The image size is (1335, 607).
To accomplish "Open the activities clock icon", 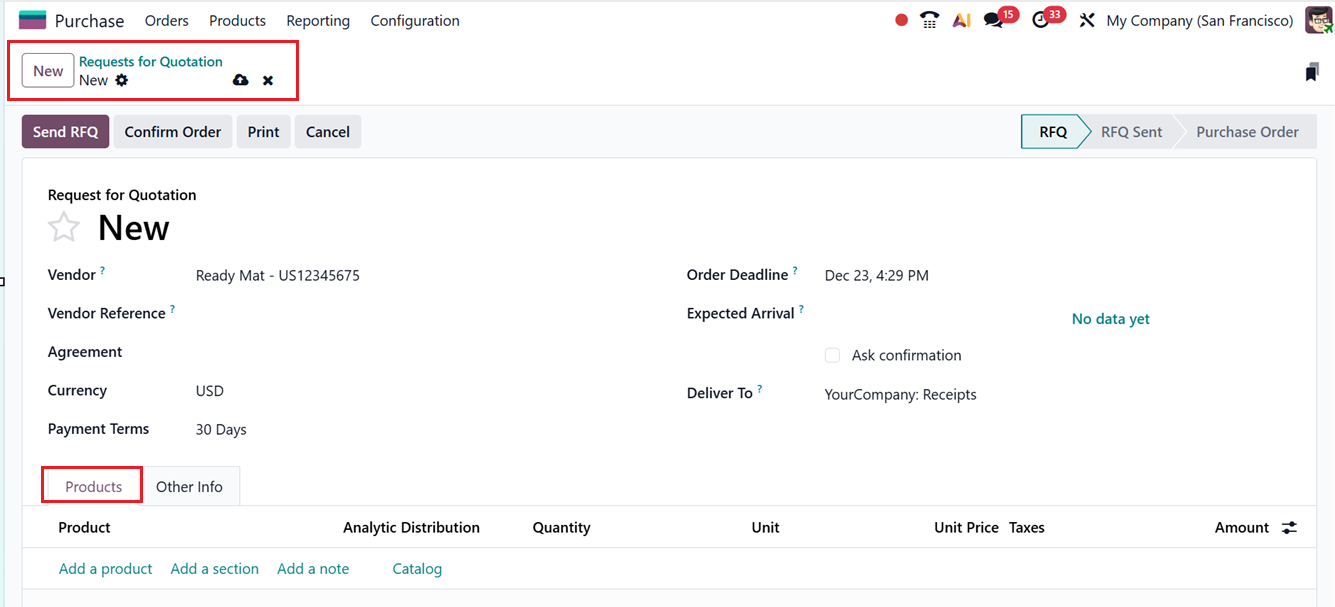I will [1041, 20].
